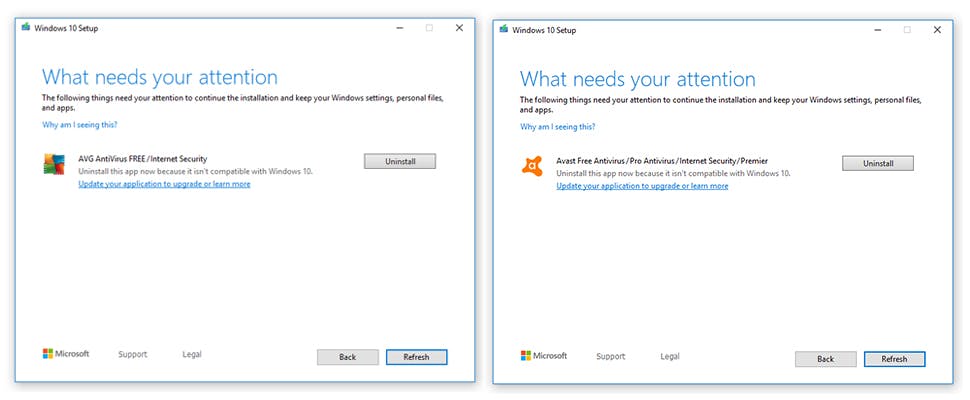Open Support link in the Avast window

tap(611, 356)
